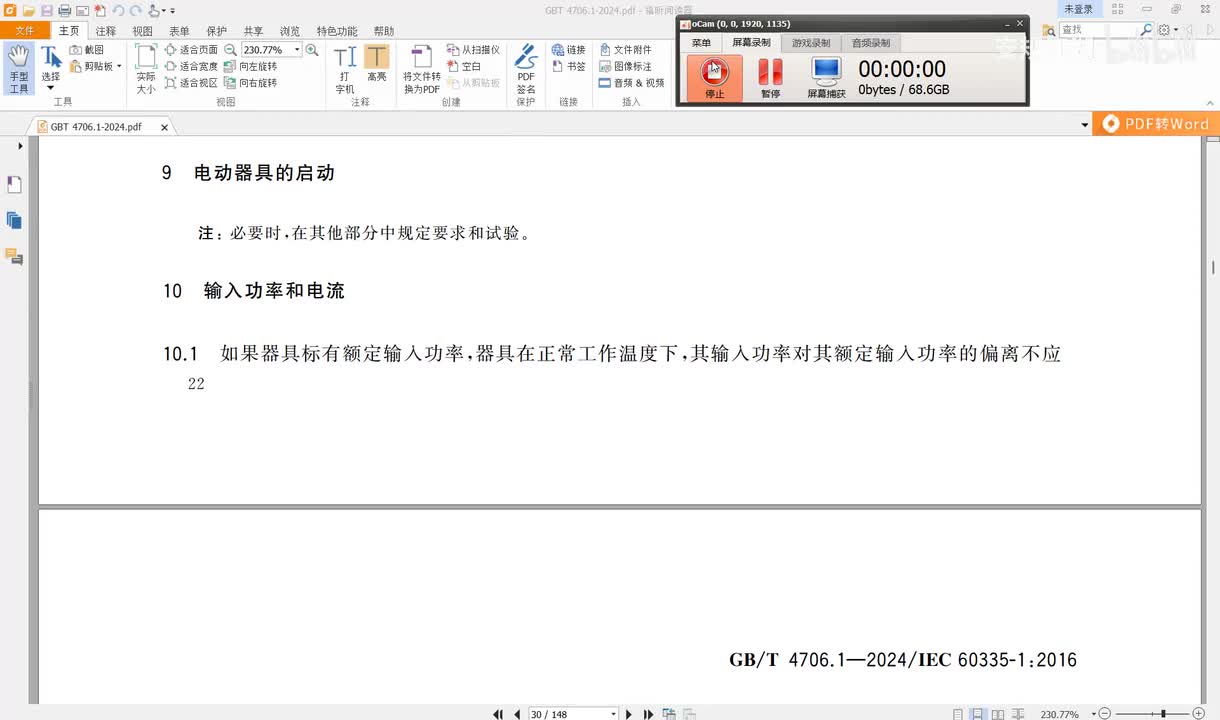The image size is (1220, 720).
Task: Enable Continuous page mode in status bar
Action: (x=976, y=714)
